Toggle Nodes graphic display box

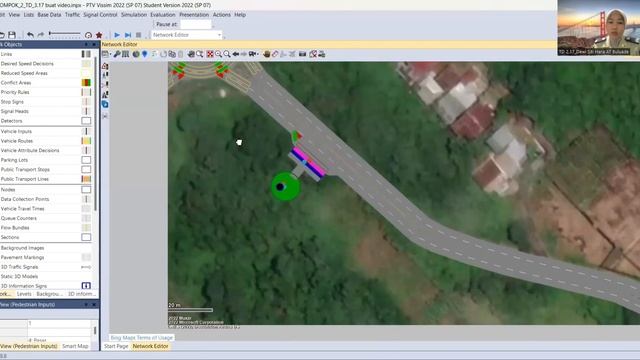(86, 189)
